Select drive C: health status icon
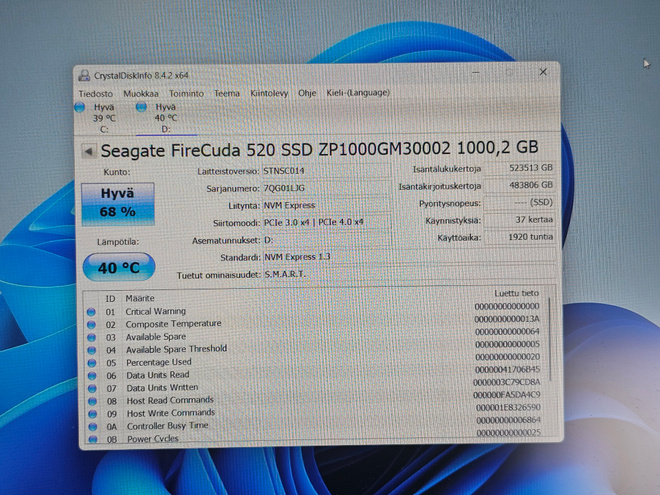 point(80,108)
